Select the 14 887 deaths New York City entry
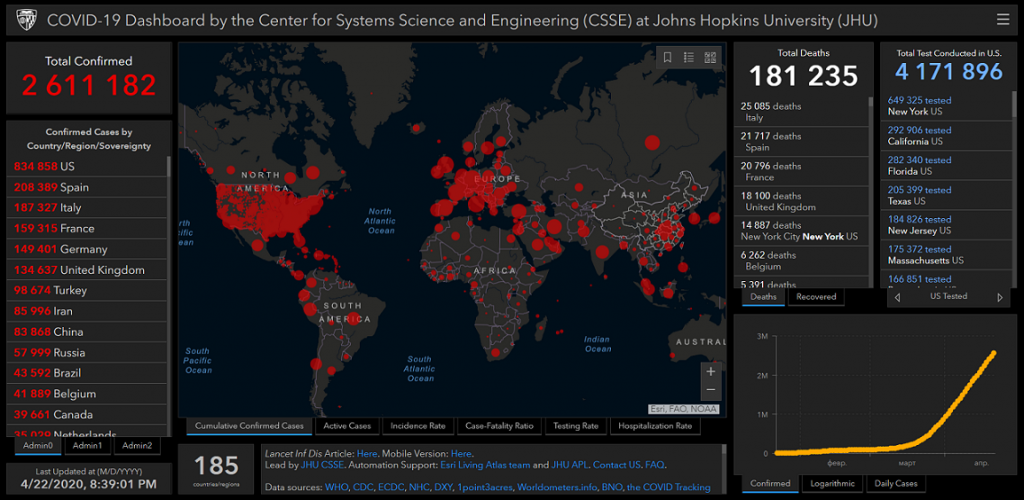1024x500 pixels. tap(802, 231)
